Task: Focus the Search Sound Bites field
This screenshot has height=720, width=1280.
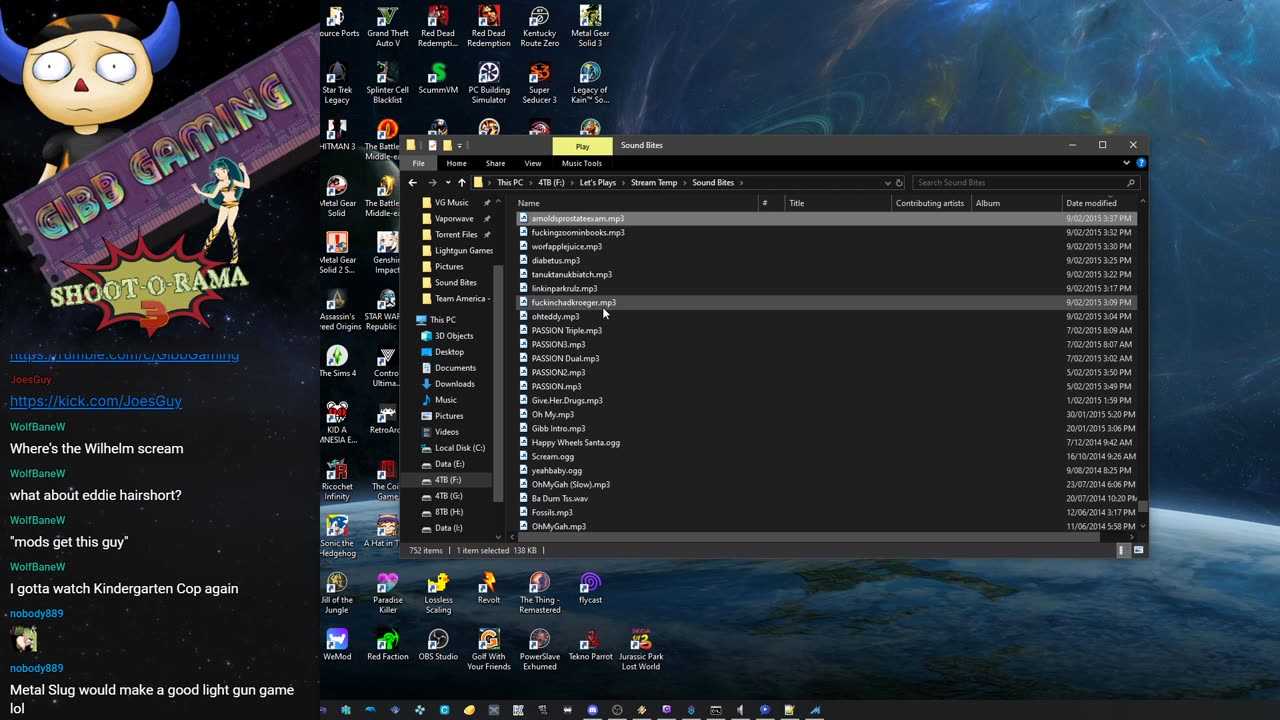Action: [1025, 183]
